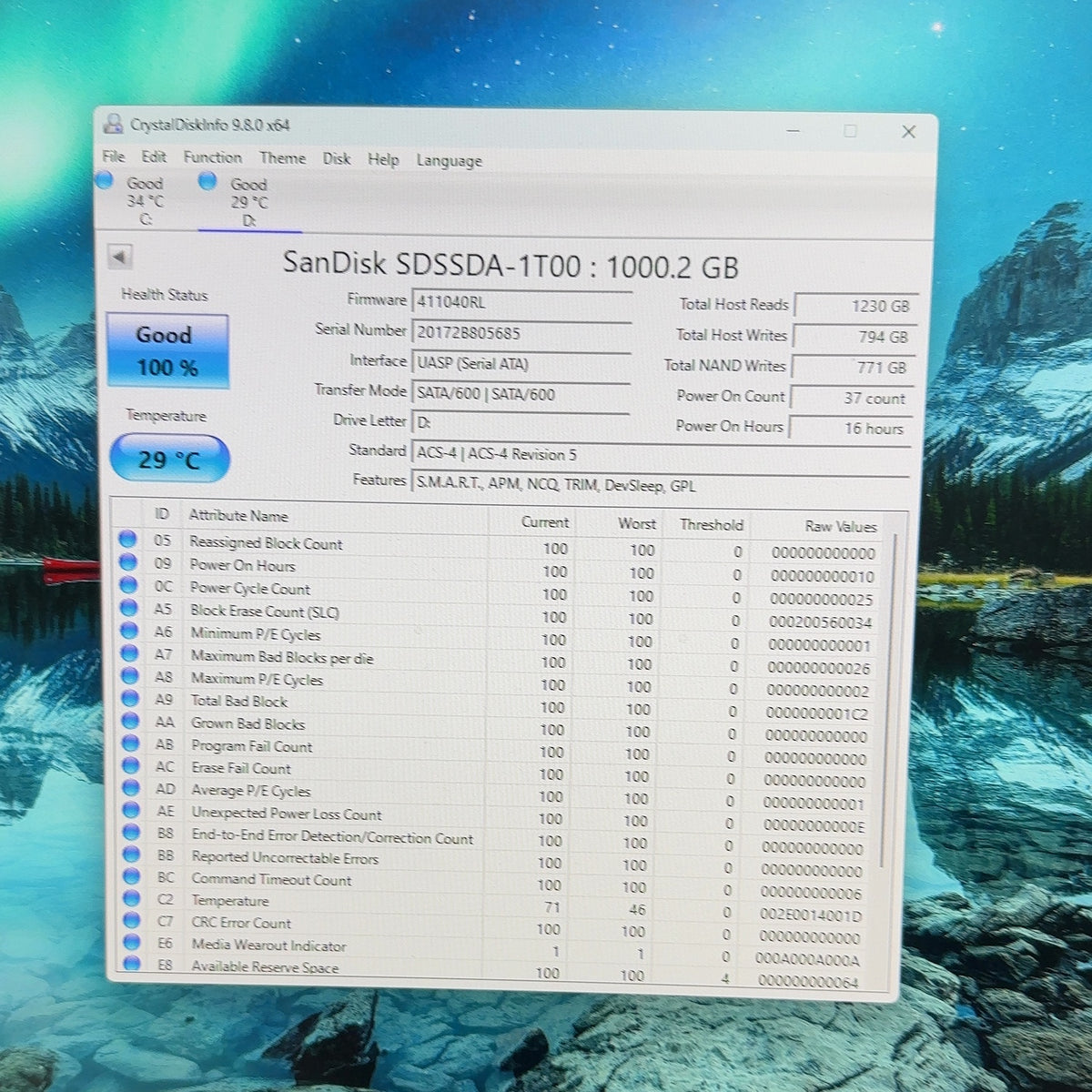Click the Drive Letter field

pyautogui.click(x=521, y=423)
